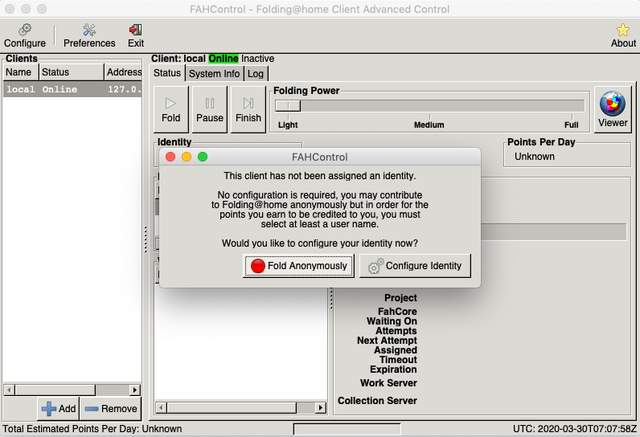The height and width of the screenshot is (437, 640).
Task: Click the Exit toolbar icon
Action: [136, 35]
